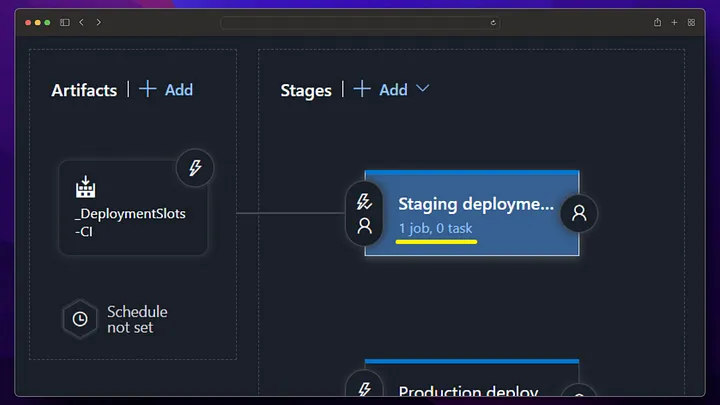
Task: Click the _DeploymentSlots-CI artifact name
Action: 130,222
